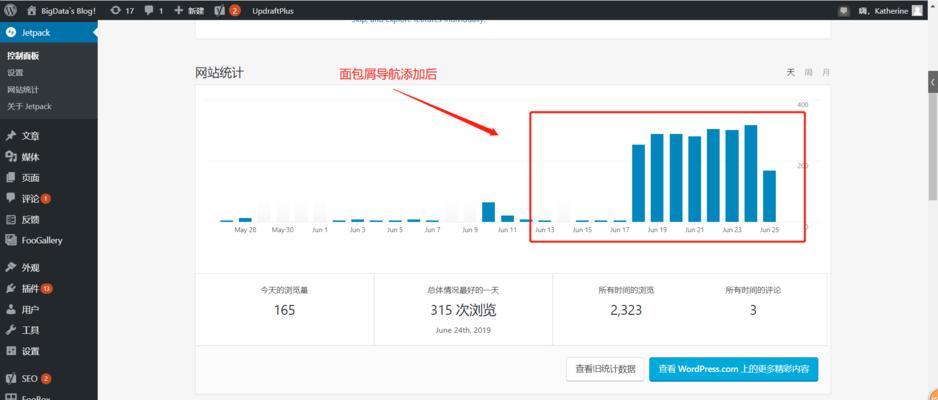Open 网站统计 in Jetpack submenu

click(x=23, y=90)
